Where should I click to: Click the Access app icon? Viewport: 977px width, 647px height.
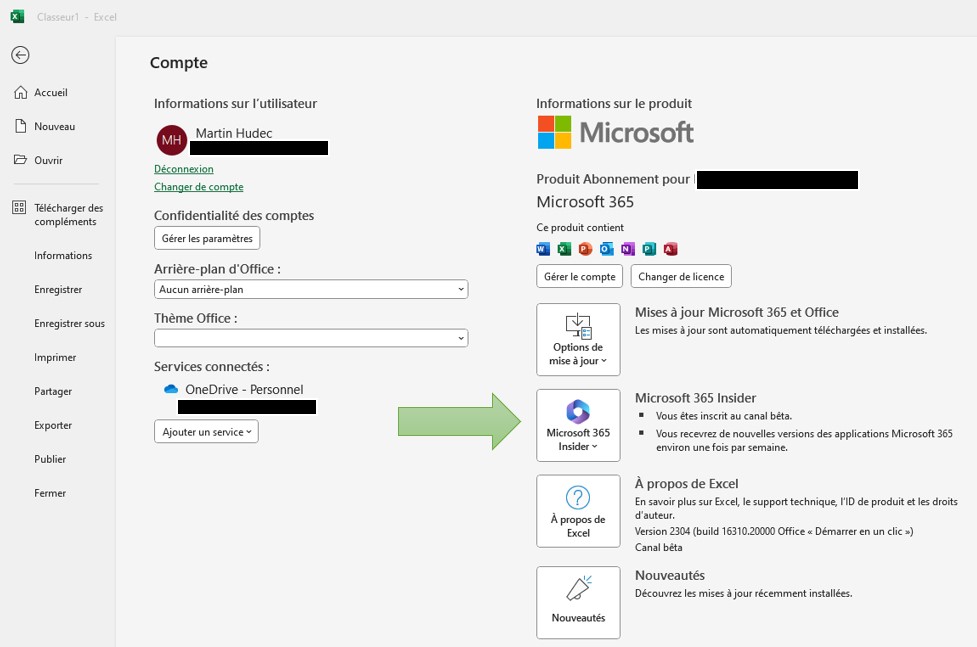coord(670,249)
